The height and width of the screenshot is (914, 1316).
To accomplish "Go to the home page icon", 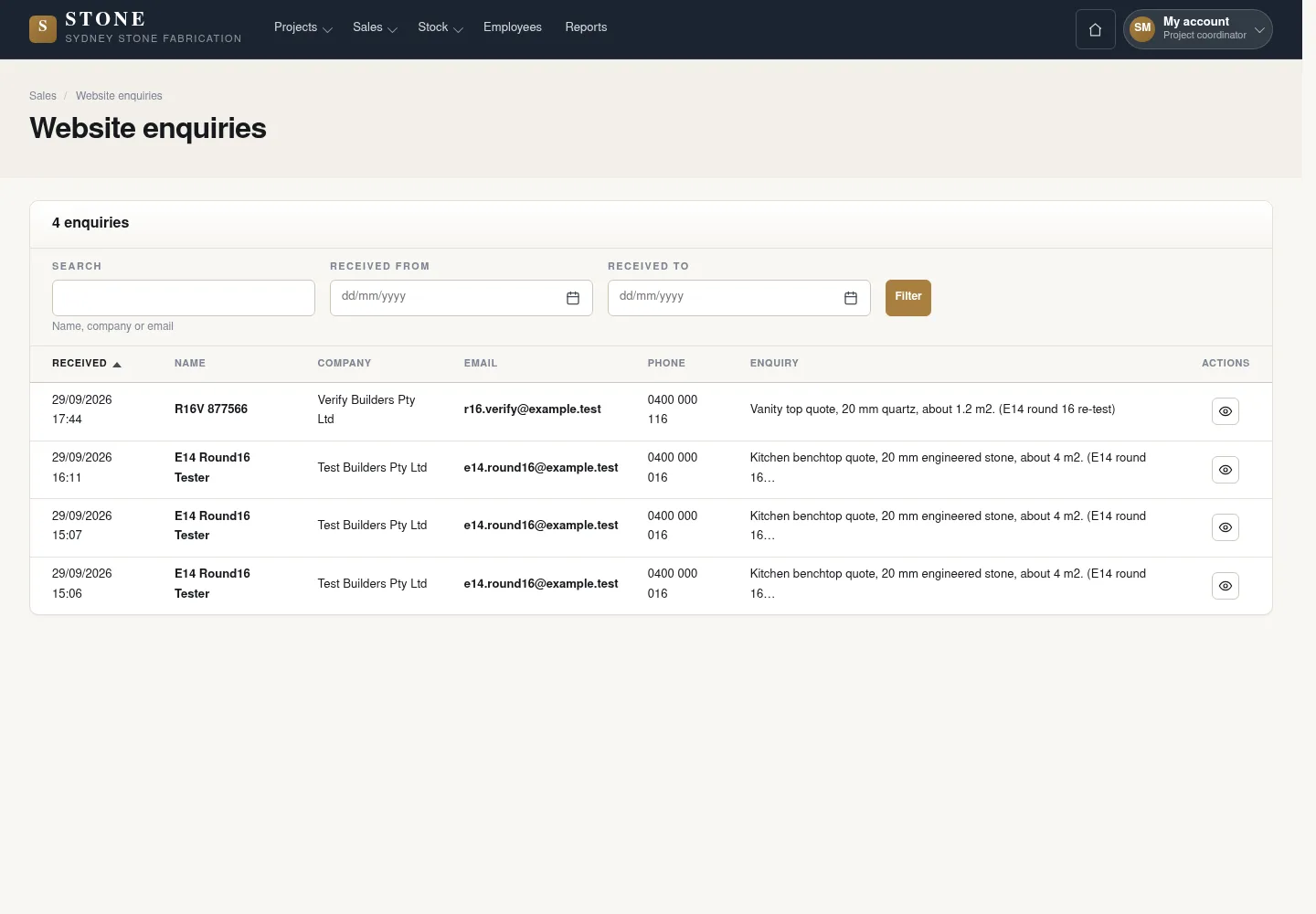I will (1095, 29).
